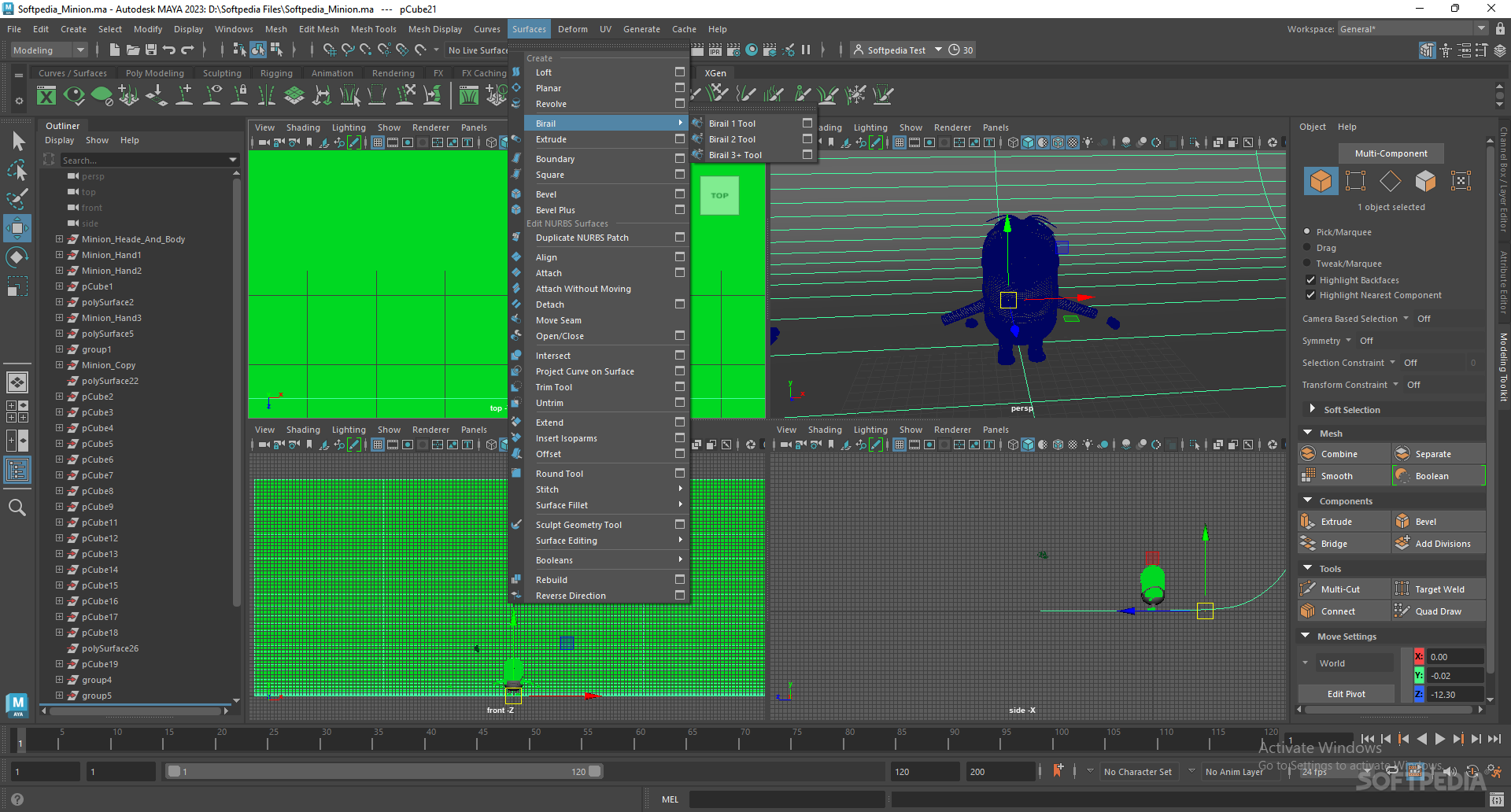
Task: Click the Add Divisions icon
Action: pyautogui.click(x=1402, y=544)
